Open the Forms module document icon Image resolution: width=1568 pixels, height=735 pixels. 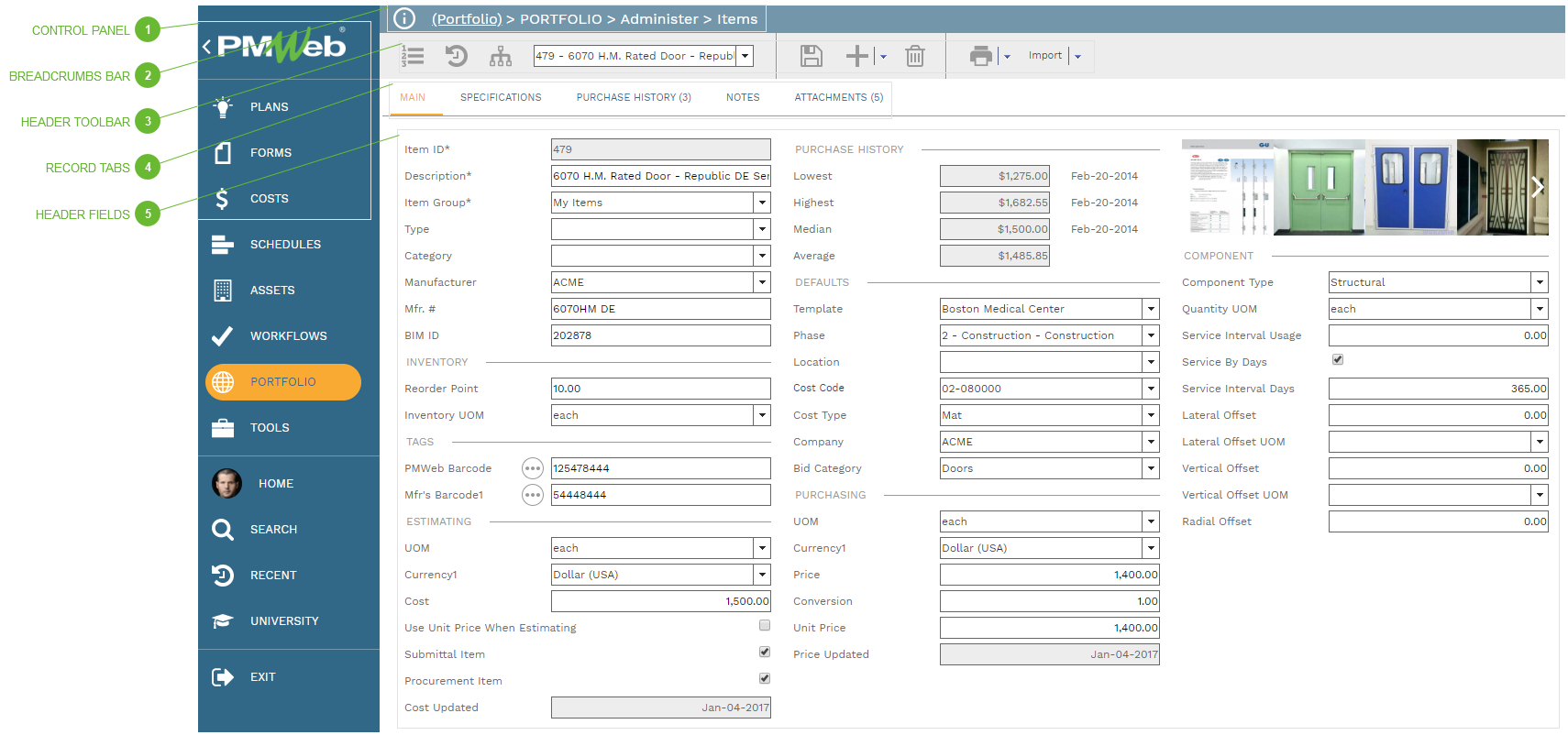223,153
